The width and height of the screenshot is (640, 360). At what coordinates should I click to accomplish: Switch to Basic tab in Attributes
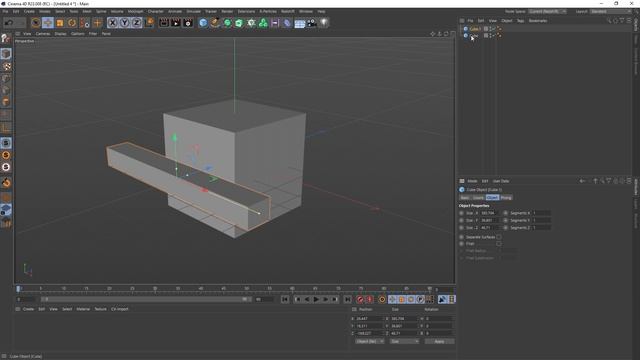(465, 198)
